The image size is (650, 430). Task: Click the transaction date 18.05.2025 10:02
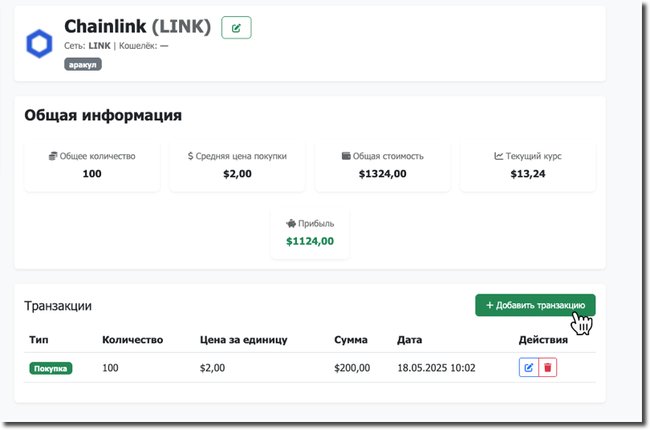pyautogui.click(x=437, y=368)
